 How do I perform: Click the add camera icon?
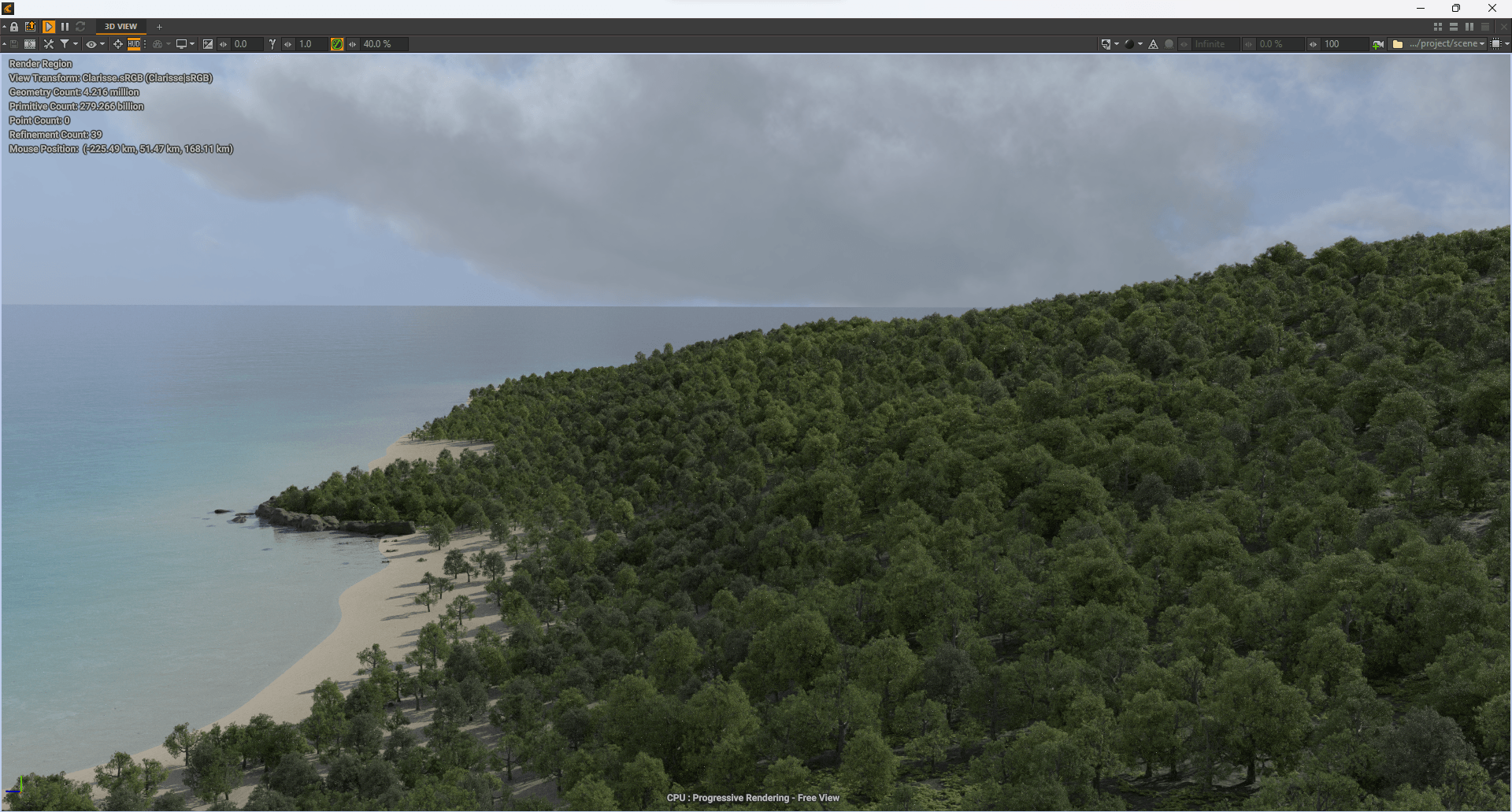1377,44
